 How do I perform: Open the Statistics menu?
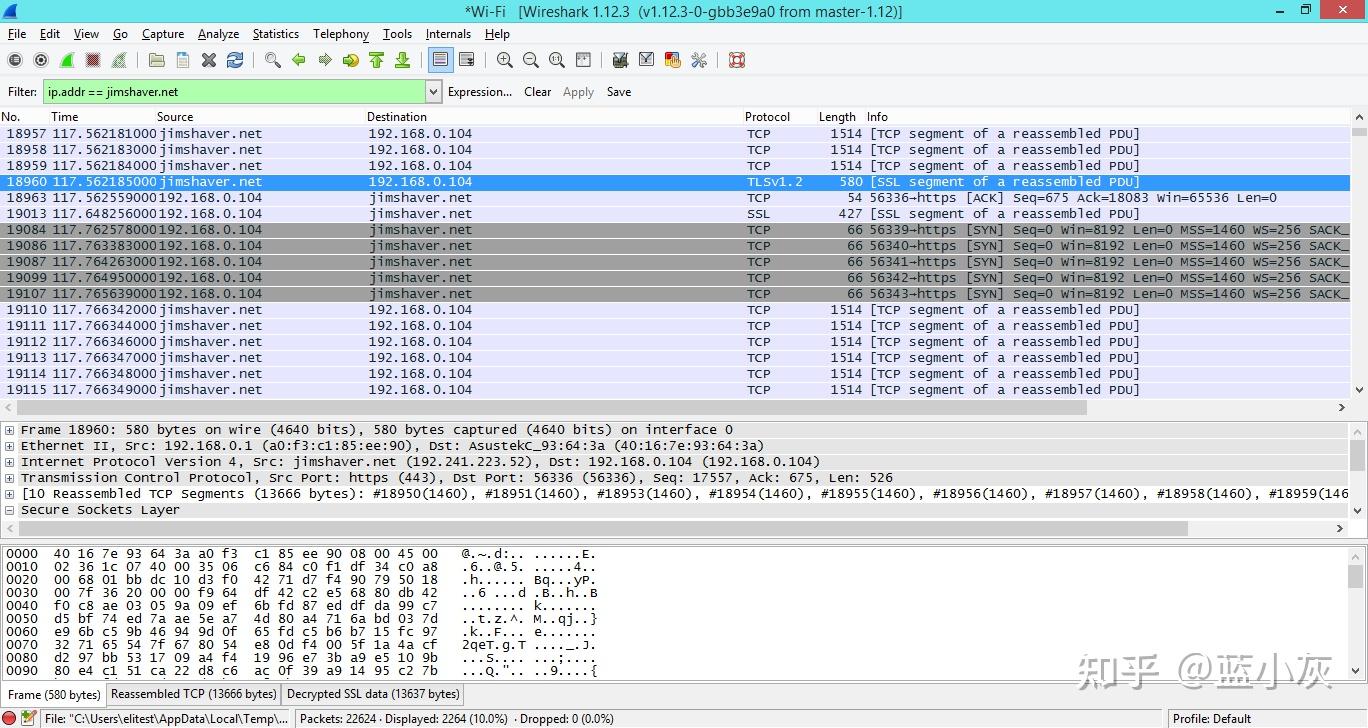276,34
